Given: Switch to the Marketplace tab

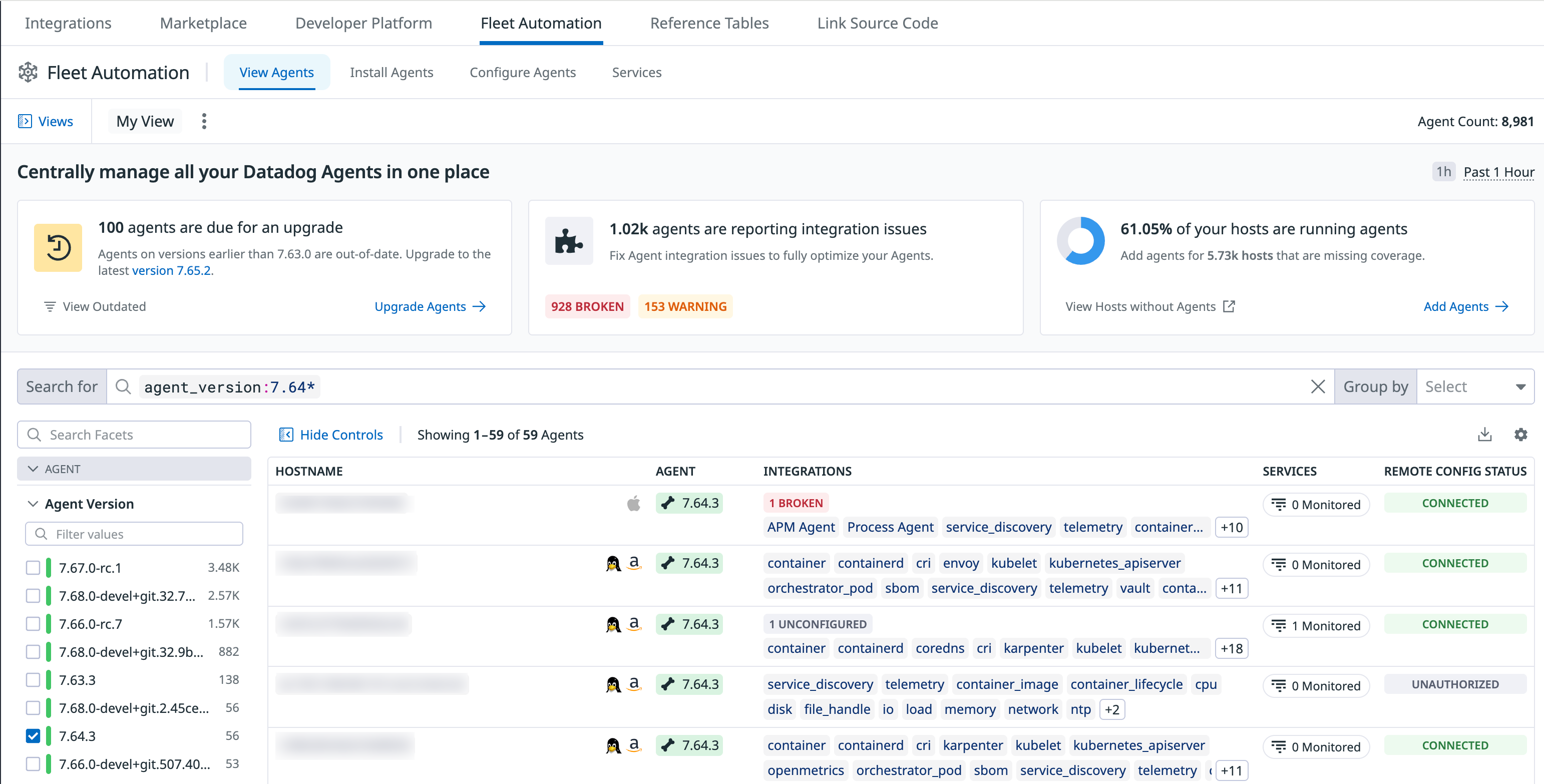Looking at the screenshot, I should click(203, 23).
